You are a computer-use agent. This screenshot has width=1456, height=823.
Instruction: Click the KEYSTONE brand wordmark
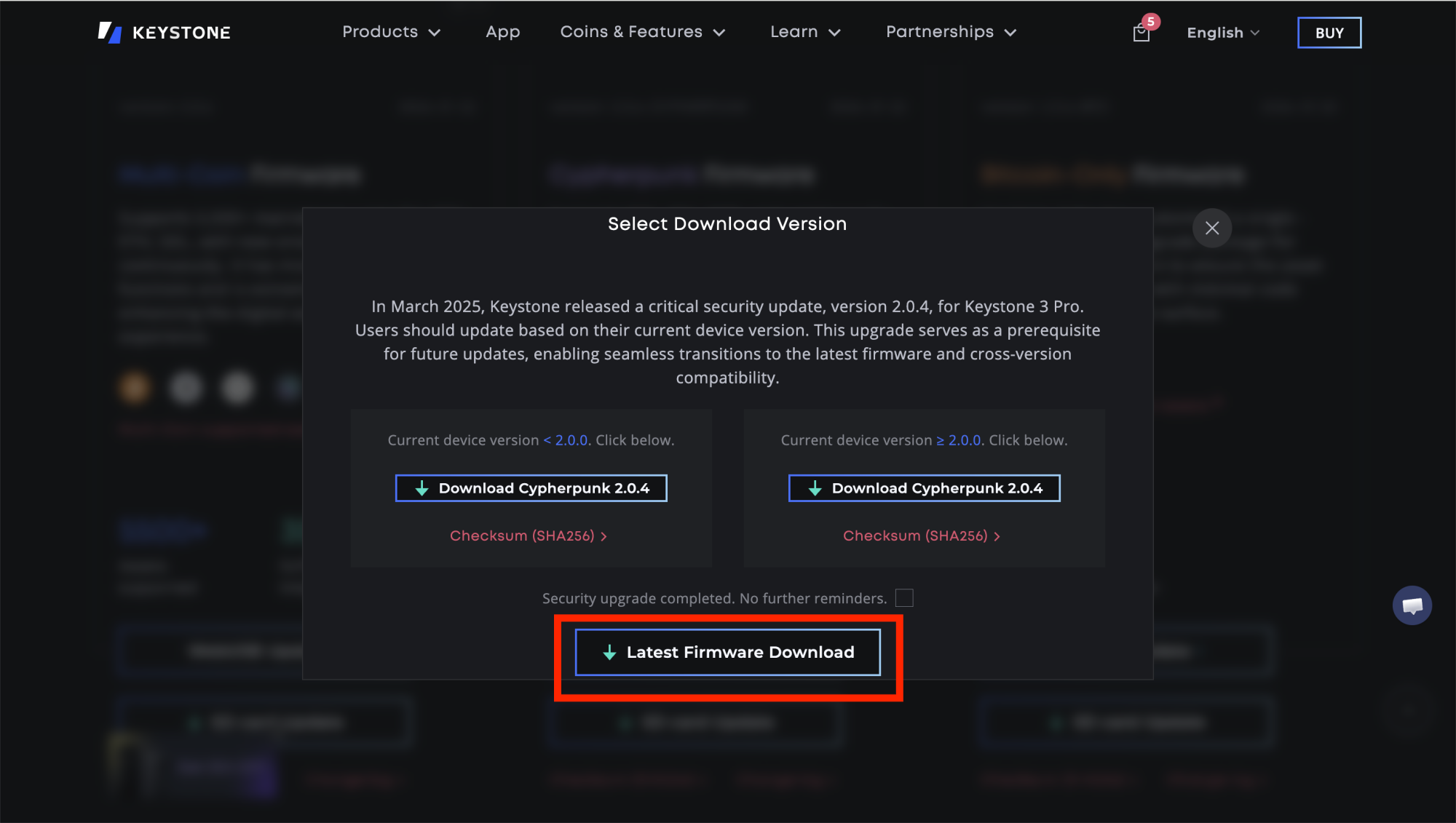[x=181, y=33]
